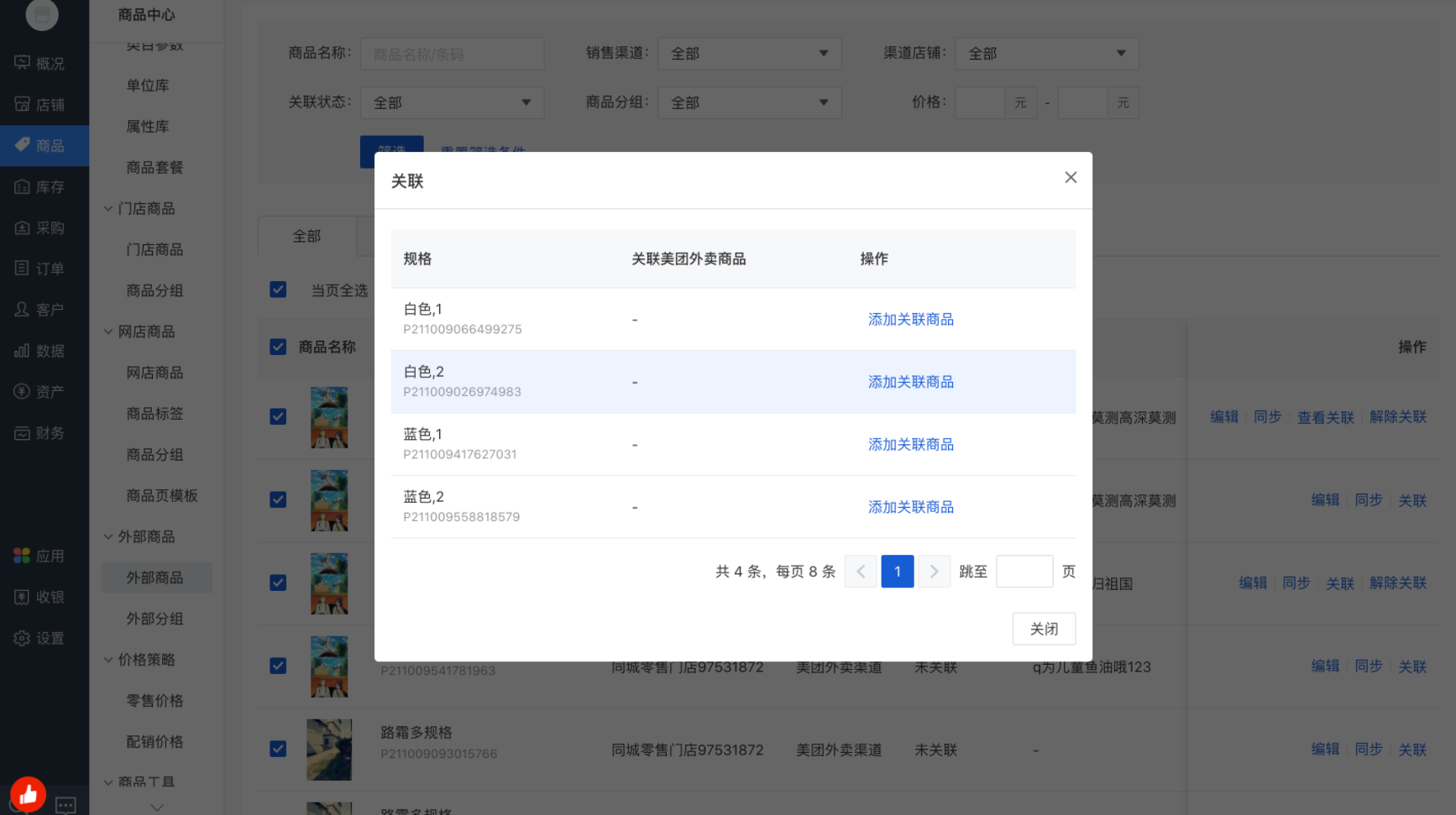The width and height of the screenshot is (1456, 815).
Task: Open the 设置 gear icon
Action: point(22,638)
